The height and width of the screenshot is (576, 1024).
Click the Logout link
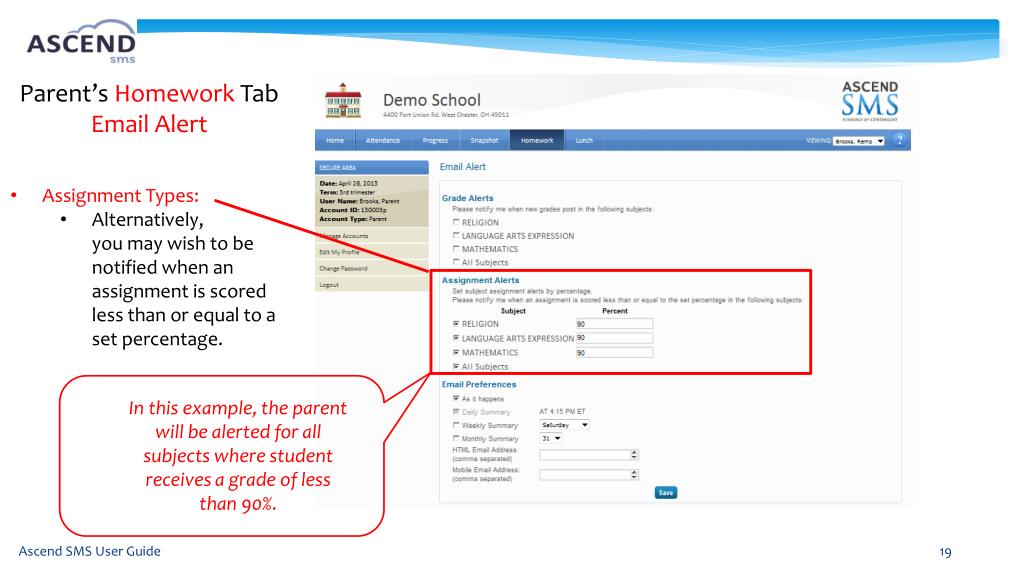point(328,285)
